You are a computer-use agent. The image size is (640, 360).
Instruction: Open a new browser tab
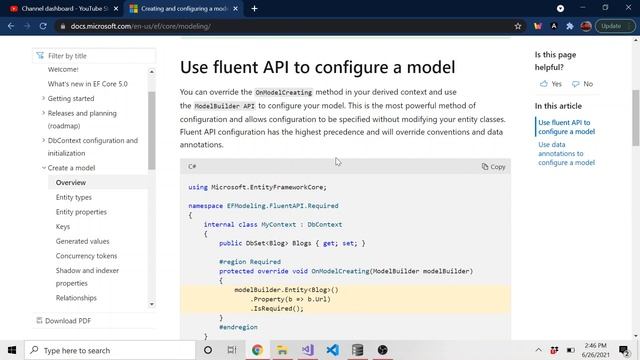click(254, 9)
